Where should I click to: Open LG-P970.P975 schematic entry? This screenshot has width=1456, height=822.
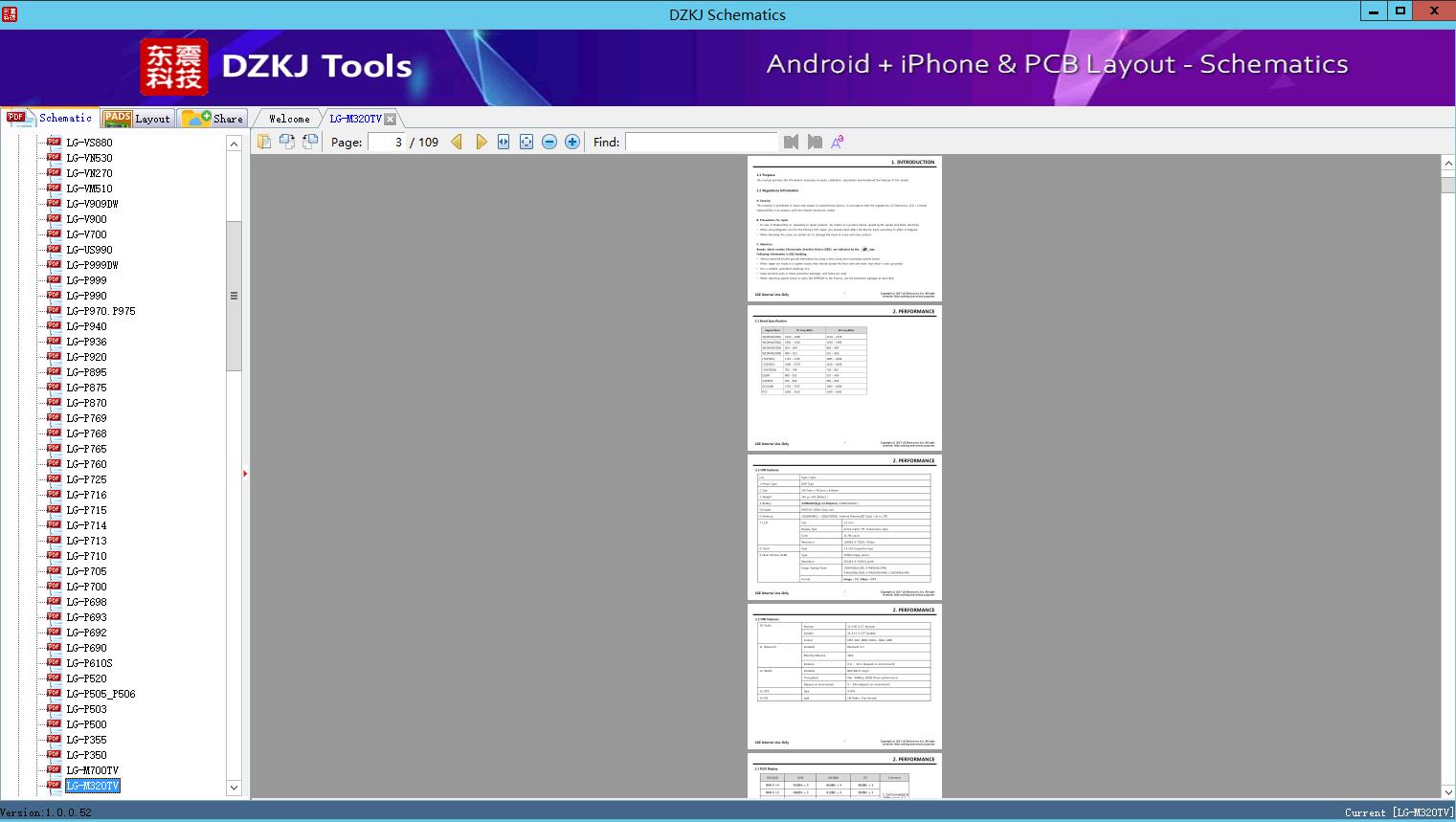(101, 311)
